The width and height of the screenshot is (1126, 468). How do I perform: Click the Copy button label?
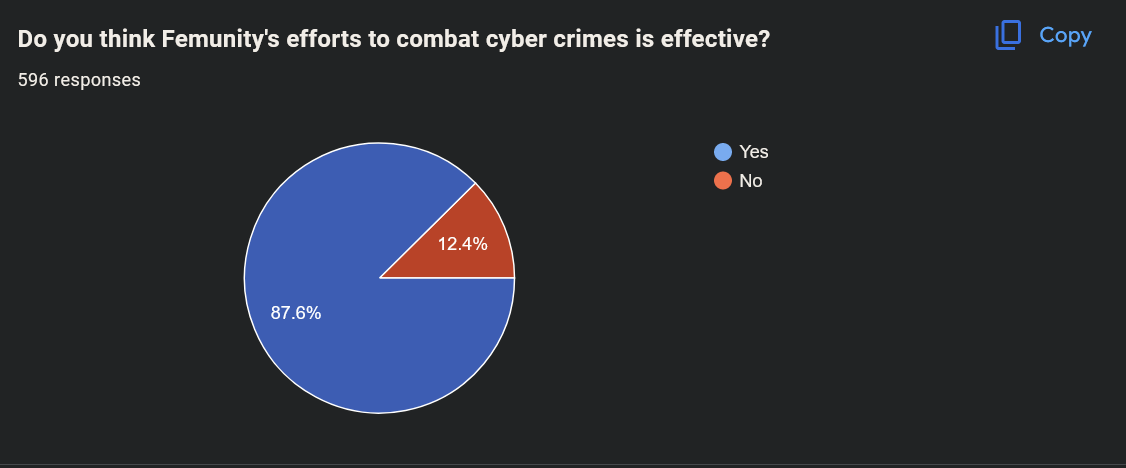coord(1066,35)
